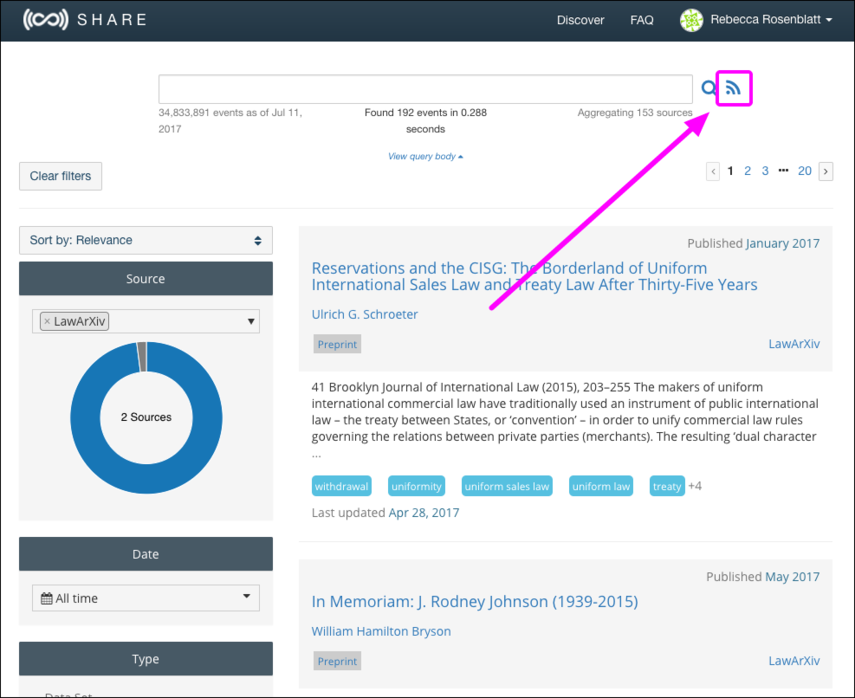Click the LawArXiv link on the Reservations result
855x698 pixels.
click(x=794, y=344)
